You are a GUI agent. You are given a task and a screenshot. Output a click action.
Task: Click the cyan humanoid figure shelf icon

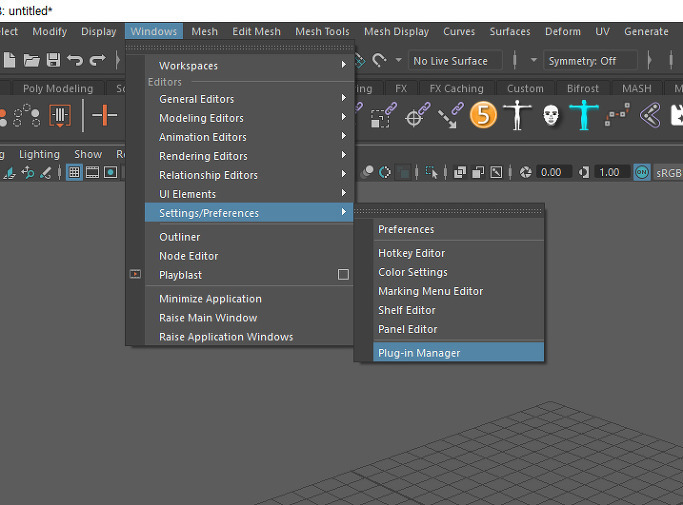click(584, 115)
